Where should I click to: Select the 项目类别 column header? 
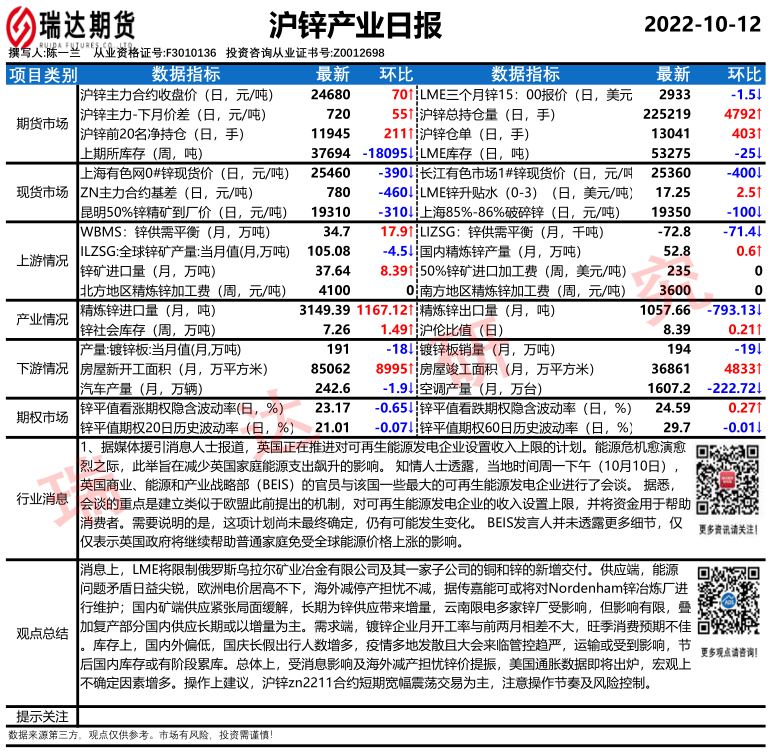[41, 75]
